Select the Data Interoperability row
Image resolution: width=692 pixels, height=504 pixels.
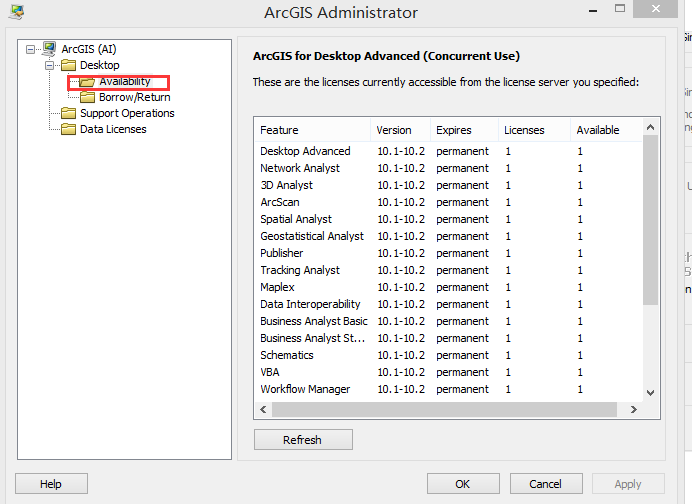pos(448,304)
